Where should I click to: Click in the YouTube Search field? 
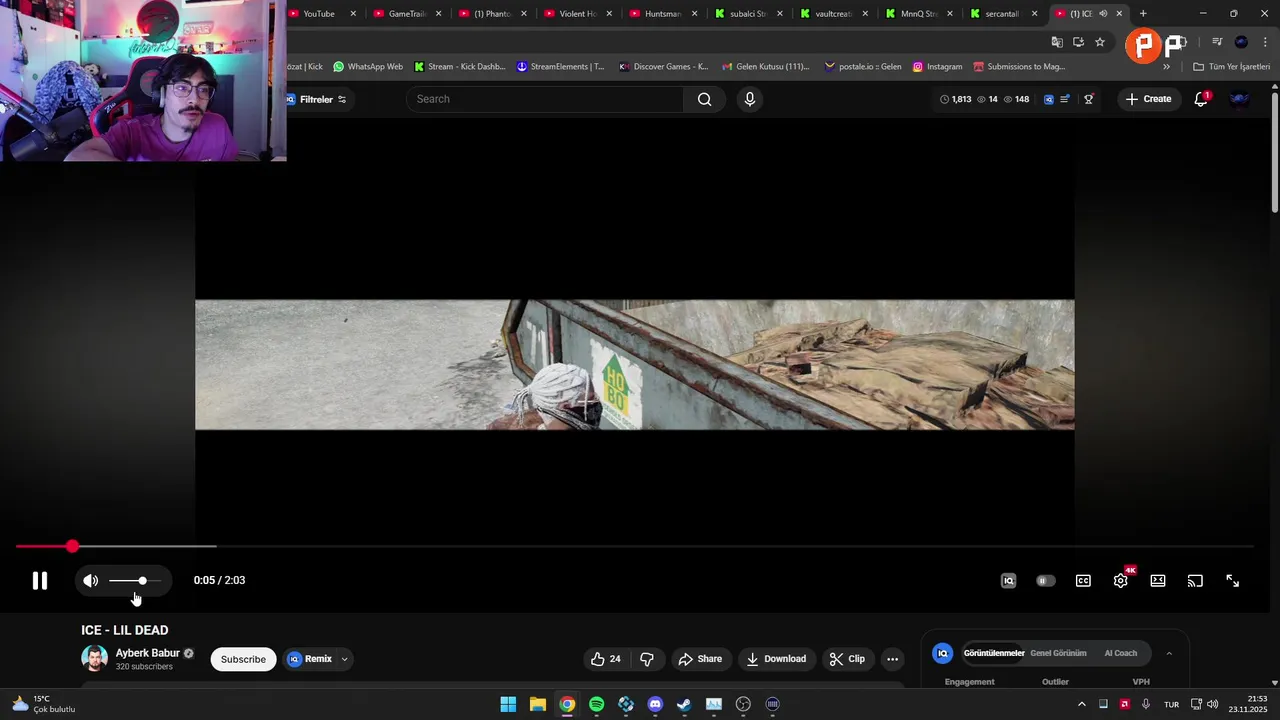(545, 99)
